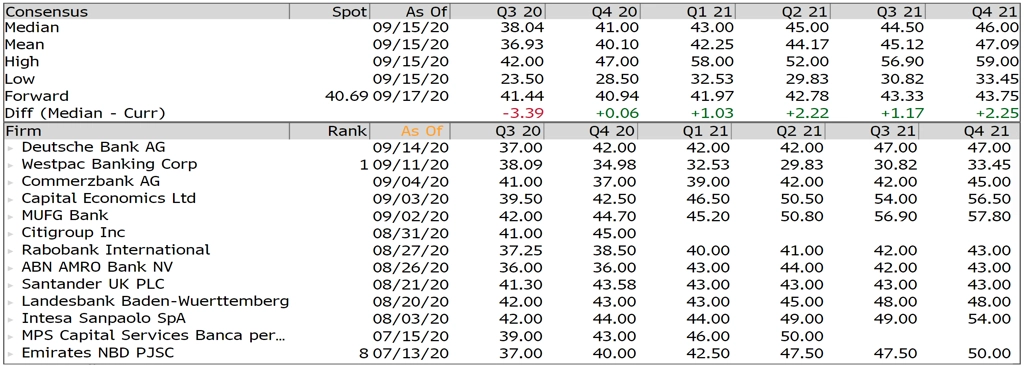Expand the Deutsche Bank AG row

click(x=10, y=148)
